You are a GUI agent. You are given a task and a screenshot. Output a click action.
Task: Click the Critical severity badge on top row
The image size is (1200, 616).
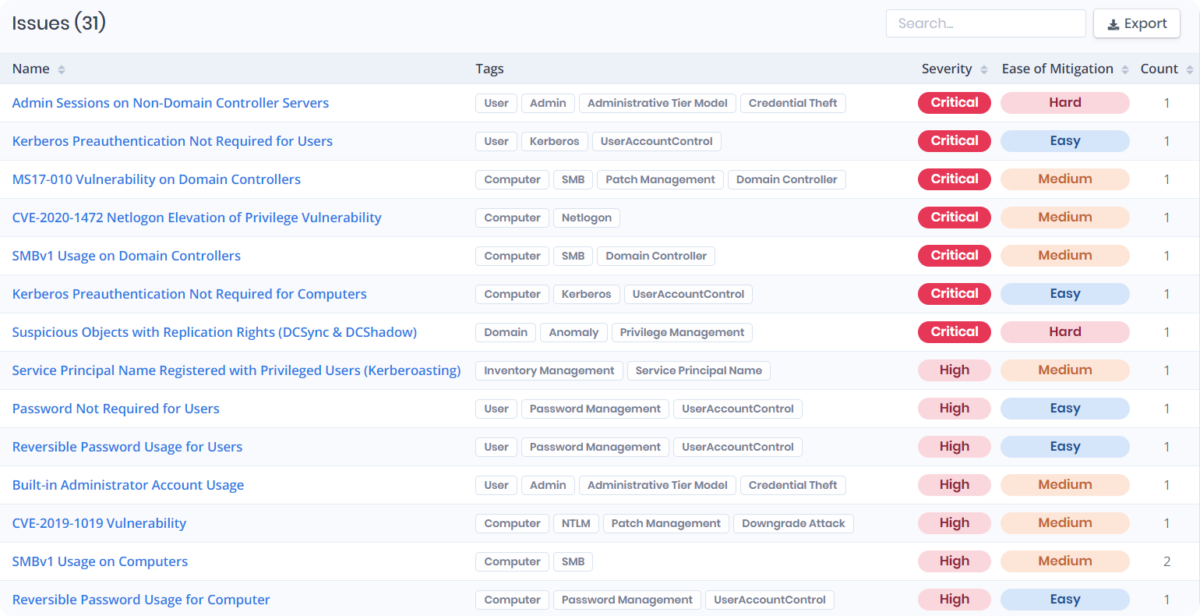[953, 102]
